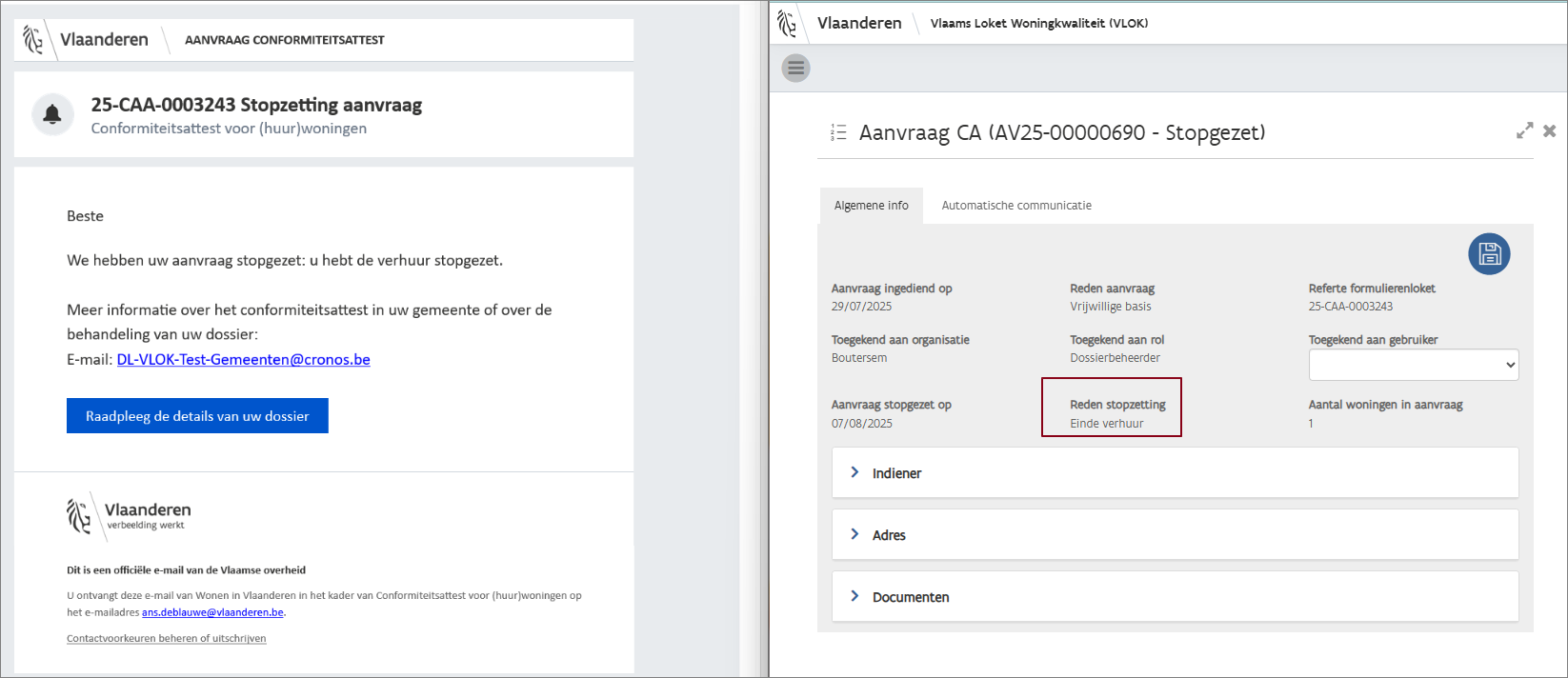
Task: Click Raadpleeg de details van uw dossier
Action: (x=197, y=416)
